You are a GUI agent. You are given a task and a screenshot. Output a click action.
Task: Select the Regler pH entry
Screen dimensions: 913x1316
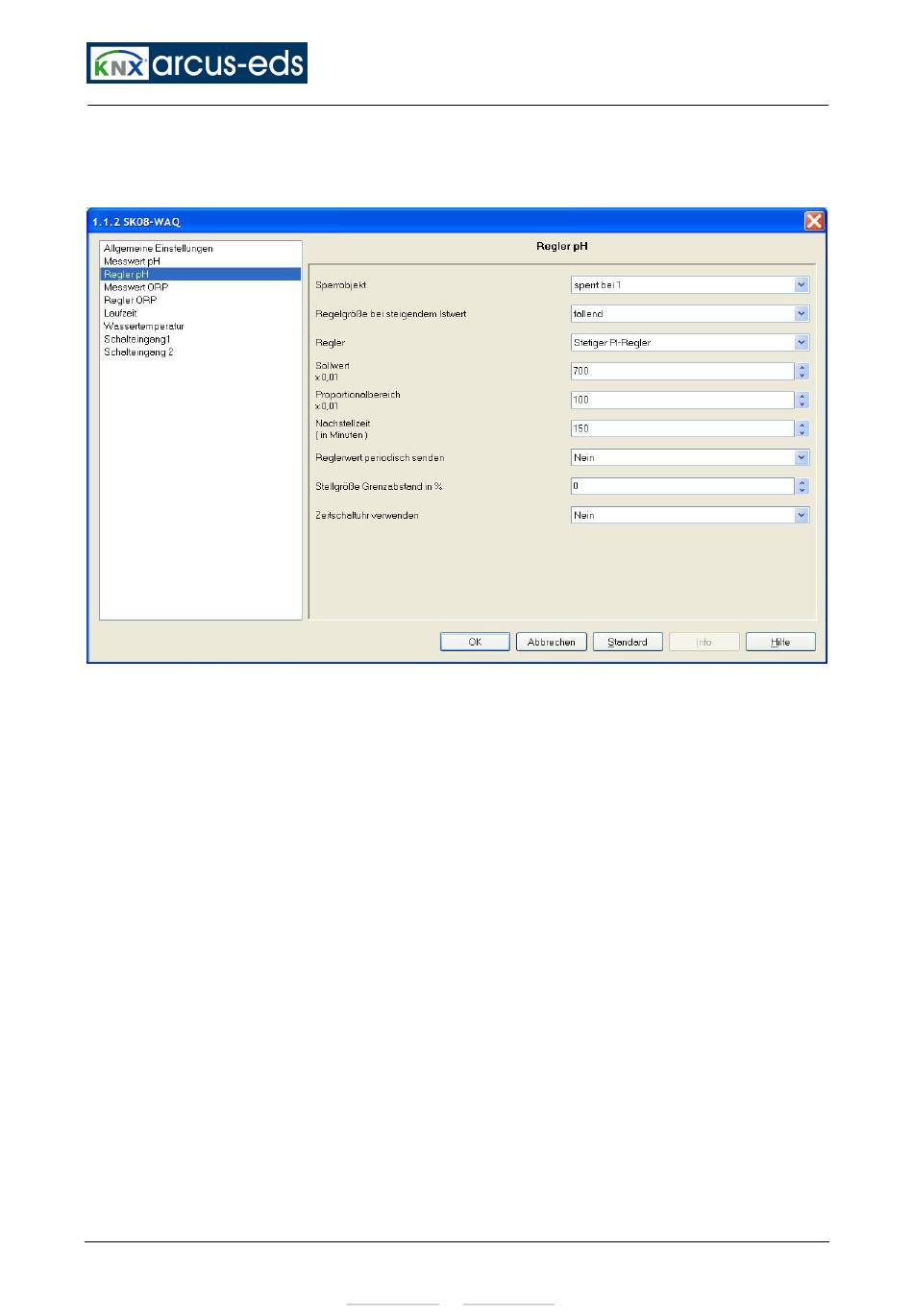201,274
